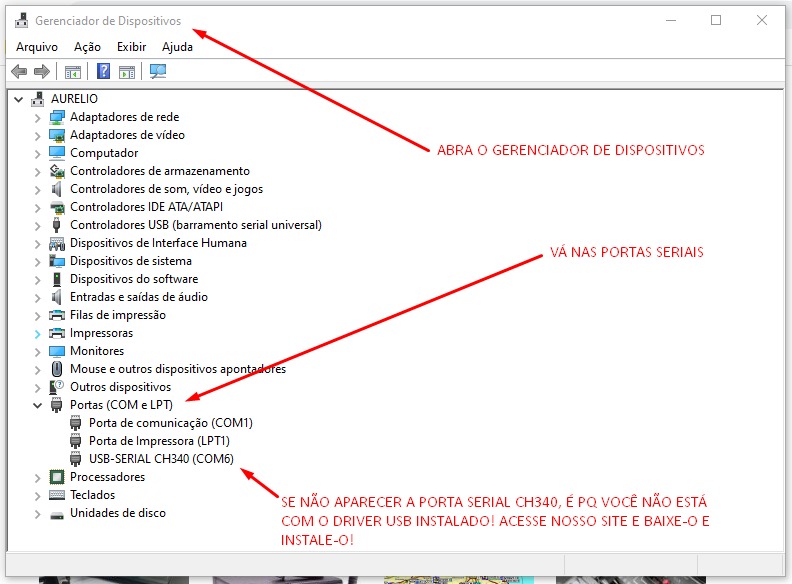792x584 pixels.
Task: Click the Controladores de armazenamento icon
Action: tap(57, 171)
